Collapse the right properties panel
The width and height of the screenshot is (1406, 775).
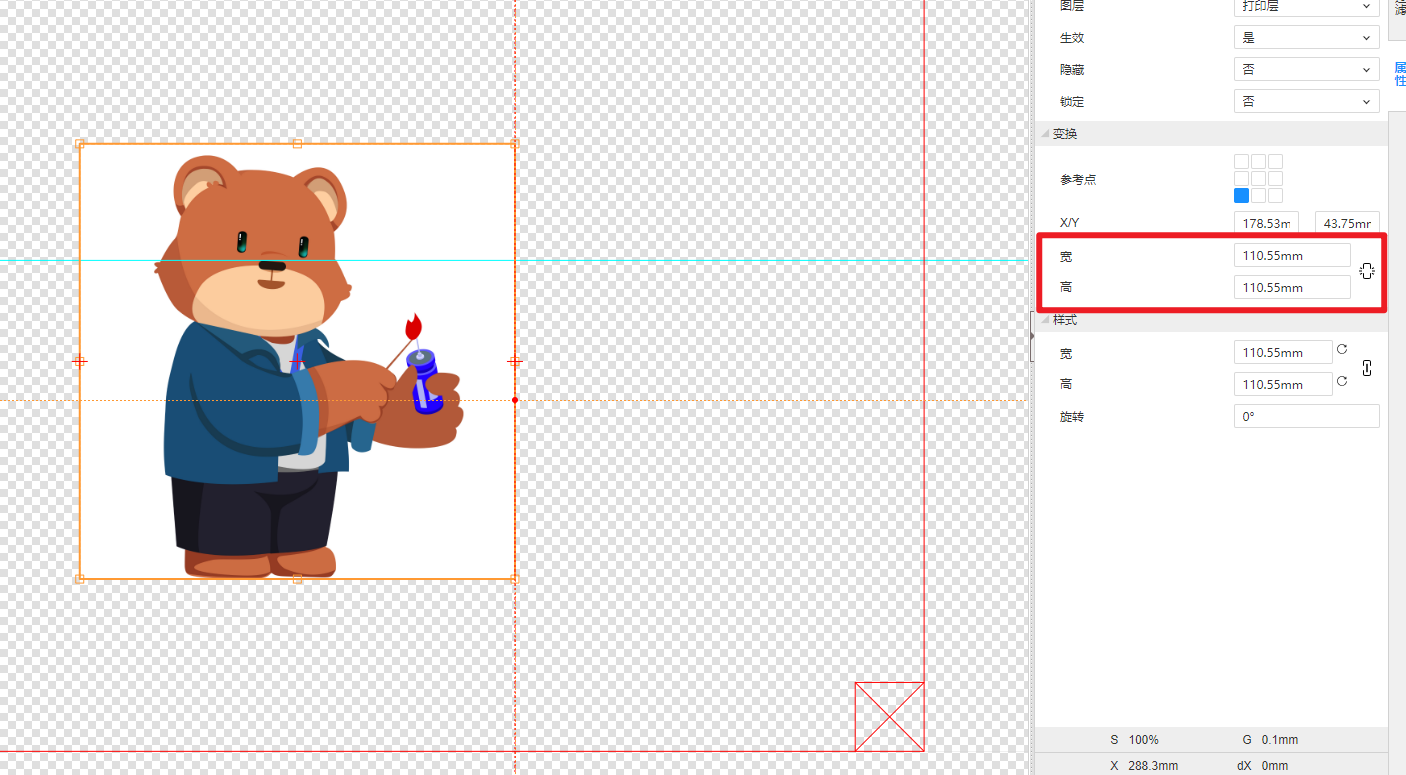click(x=1032, y=336)
